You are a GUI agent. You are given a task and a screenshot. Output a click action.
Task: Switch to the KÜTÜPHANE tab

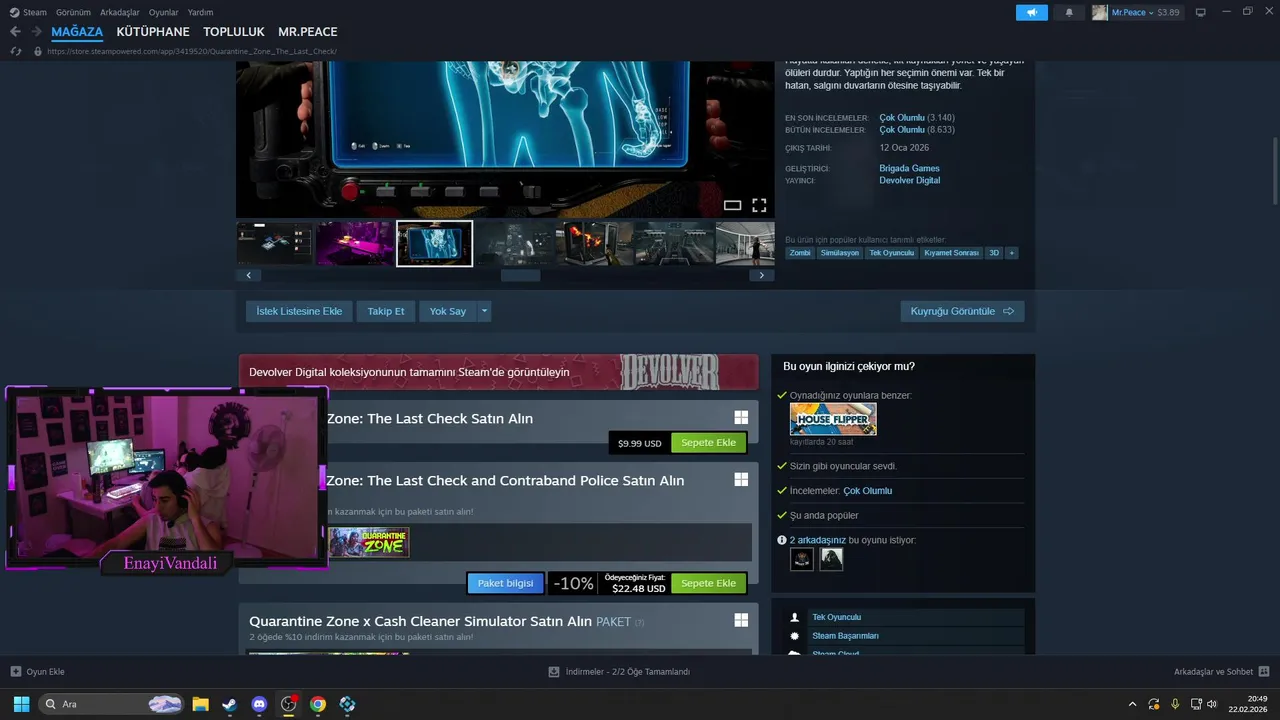(153, 32)
